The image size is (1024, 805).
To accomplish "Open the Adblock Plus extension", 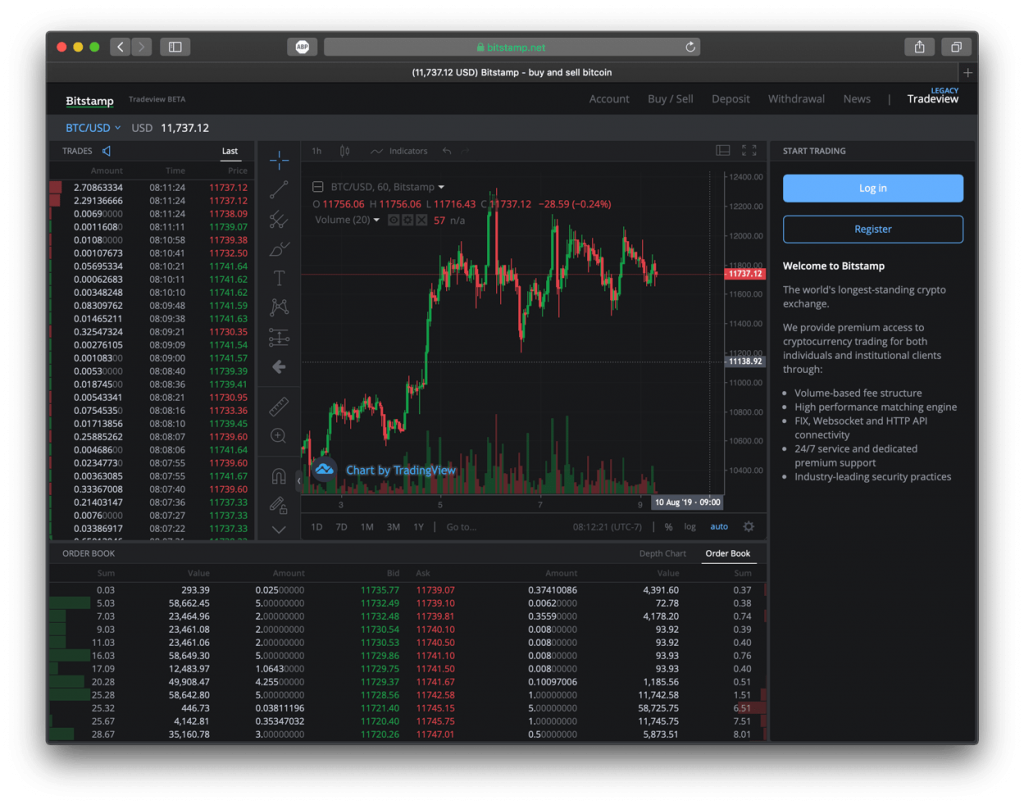I will [x=302, y=47].
